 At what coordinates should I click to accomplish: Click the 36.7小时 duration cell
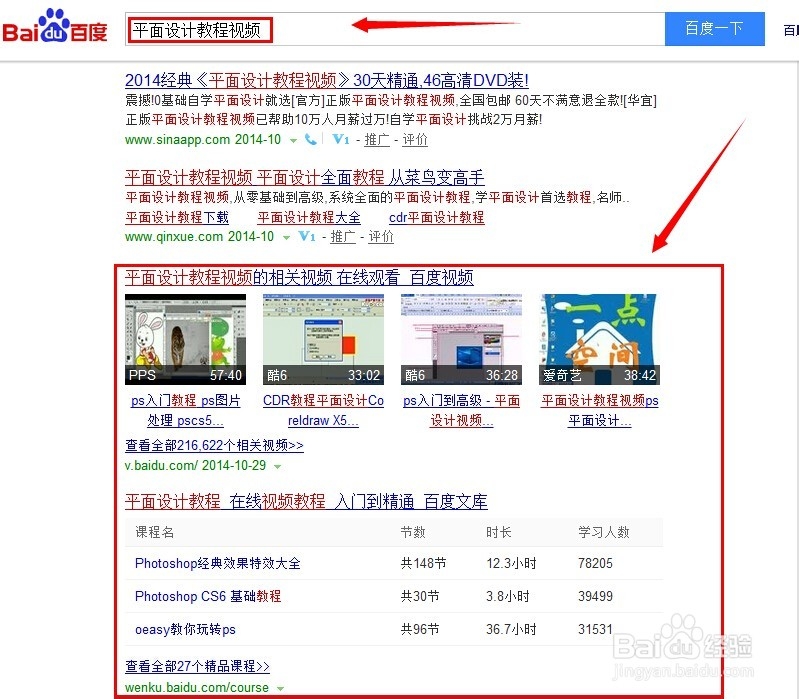pyautogui.click(x=511, y=629)
